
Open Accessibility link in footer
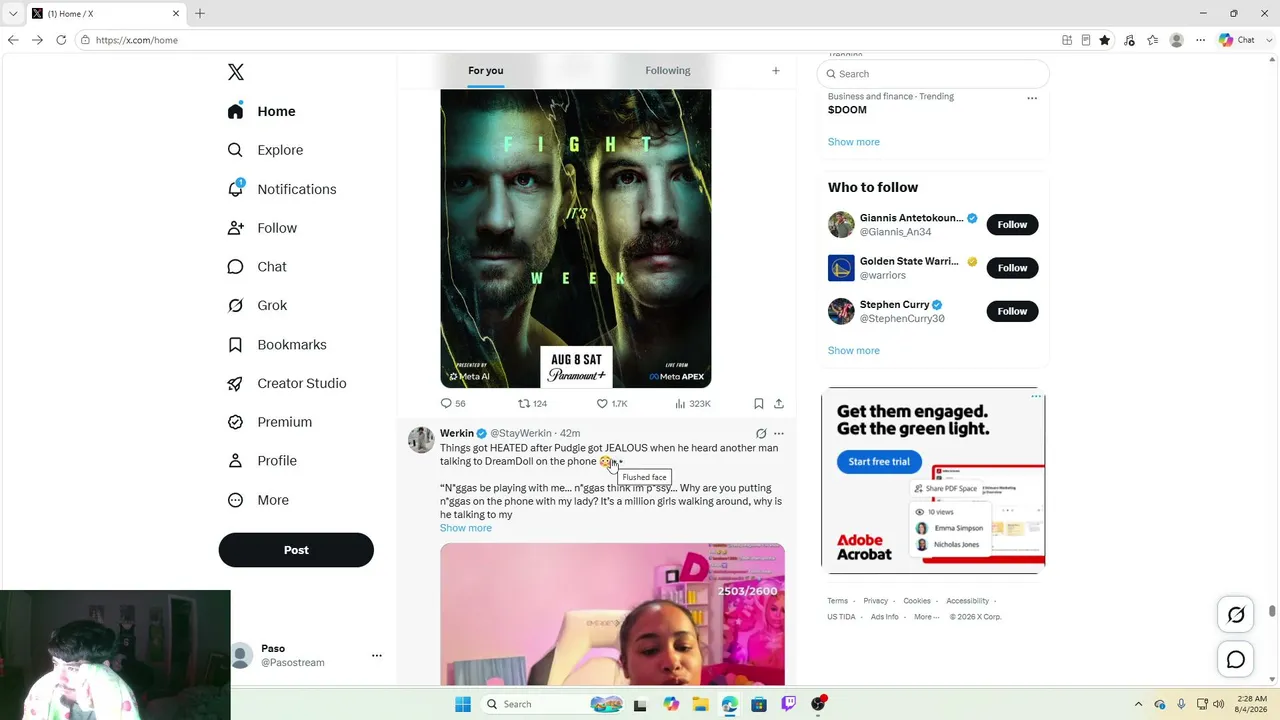968,601
